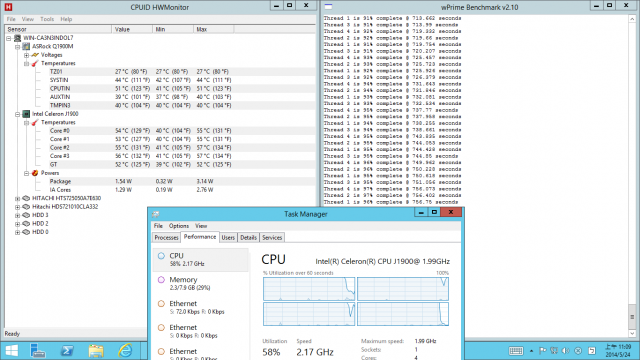The height and width of the screenshot is (360, 640).
Task: Open the Task Manager File menu
Action: pyautogui.click(x=158, y=226)
